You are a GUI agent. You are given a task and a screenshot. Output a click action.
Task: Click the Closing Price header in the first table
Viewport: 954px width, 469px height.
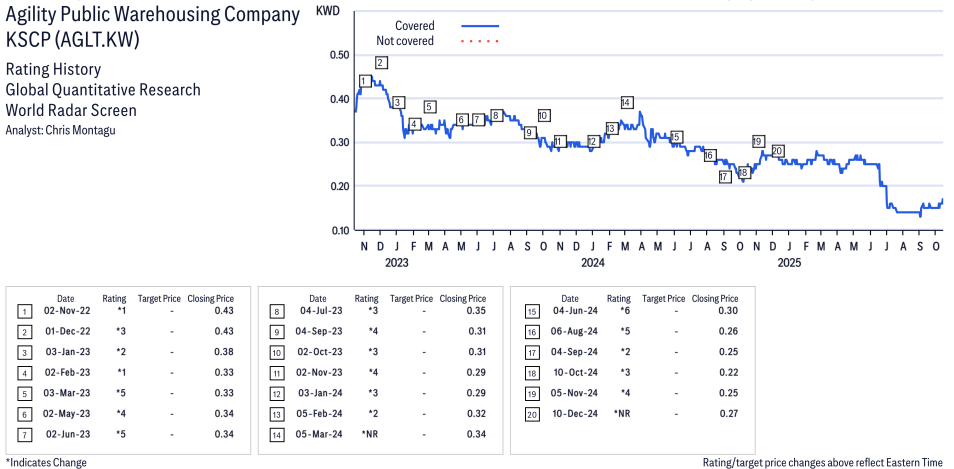click(x=210, y=298)
